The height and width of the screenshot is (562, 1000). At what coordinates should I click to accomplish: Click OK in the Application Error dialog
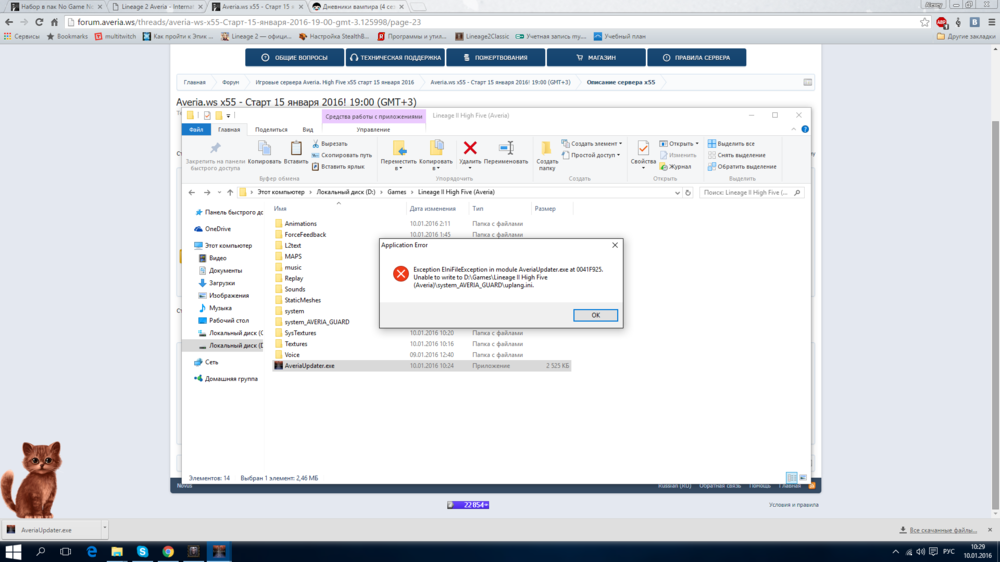coord(595,315)
